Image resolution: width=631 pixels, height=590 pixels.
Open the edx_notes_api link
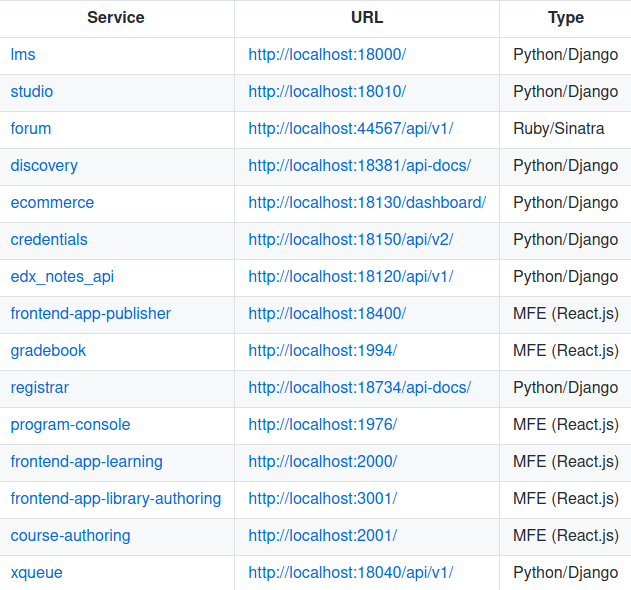(62, 277)
